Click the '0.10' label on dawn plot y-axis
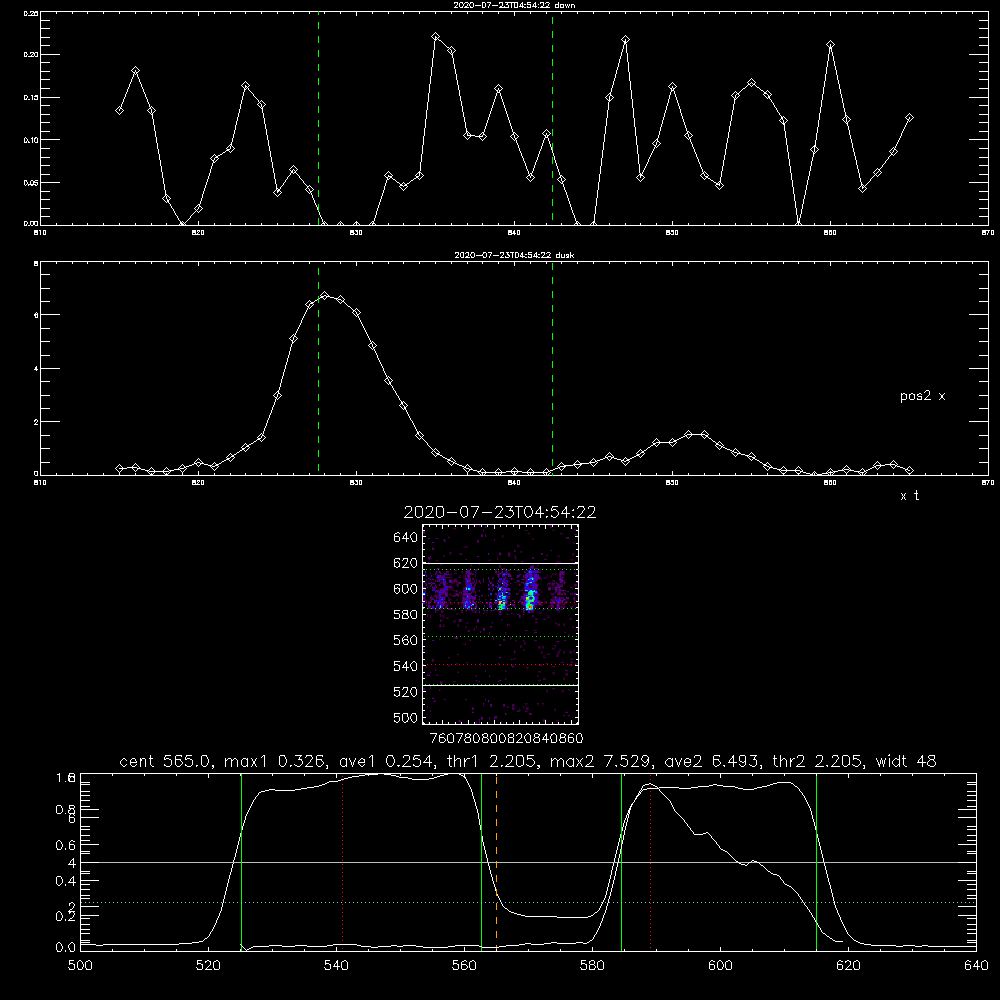Viewport: 1000px width, 1000px height. click(x=31, y=140)
